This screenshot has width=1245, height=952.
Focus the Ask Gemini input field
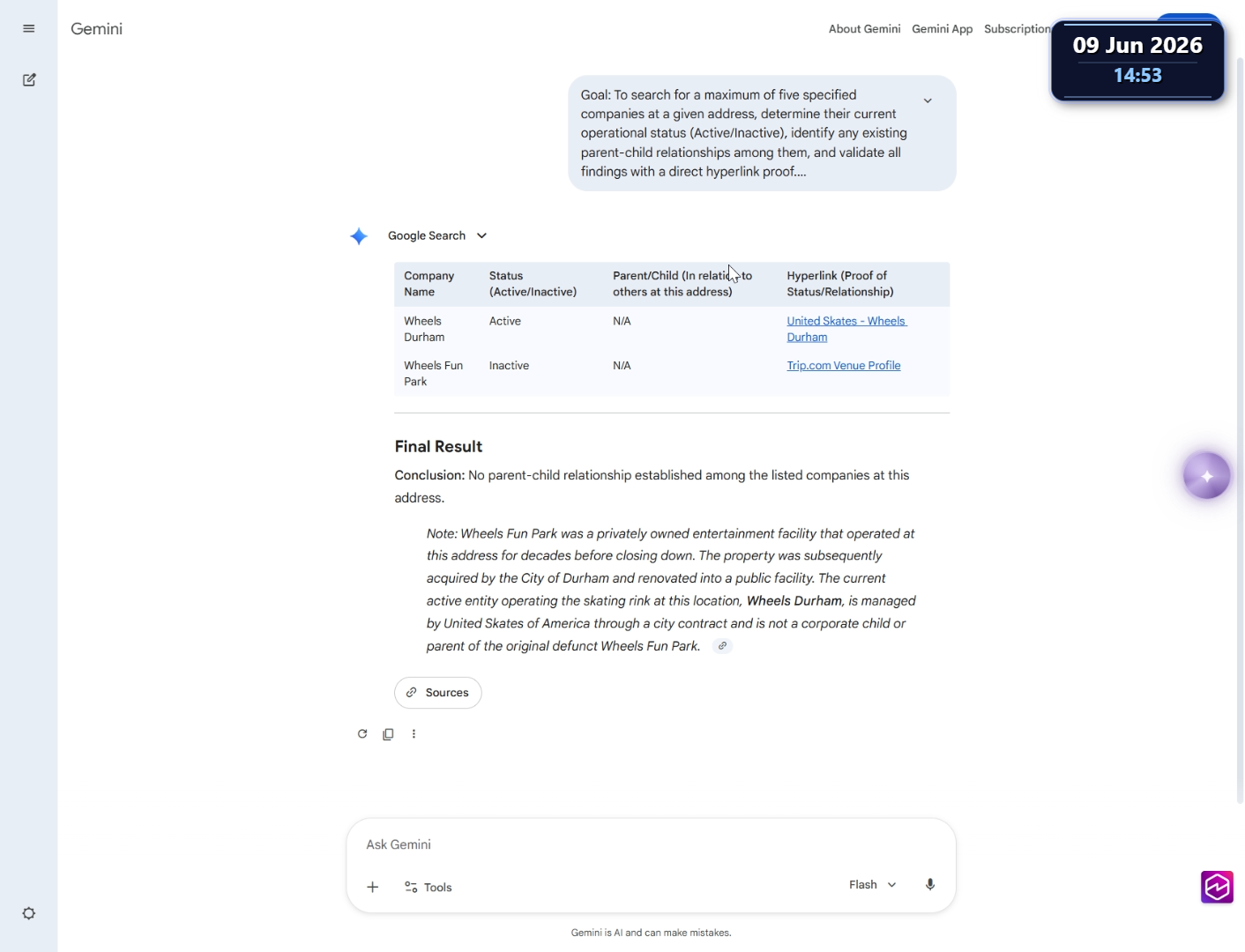pyautogui.click(x=651, y=844)
